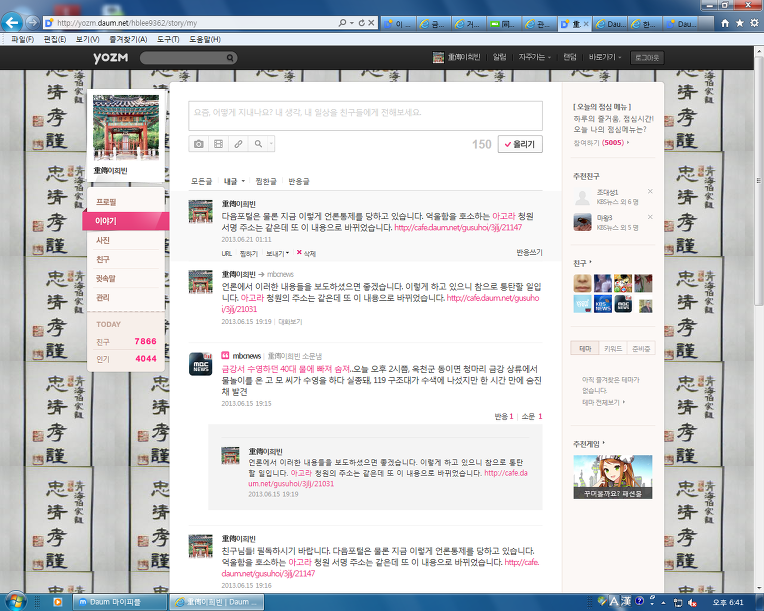Expand the 내글 filter dropdown
764x611 pixels.
[234, 181]
